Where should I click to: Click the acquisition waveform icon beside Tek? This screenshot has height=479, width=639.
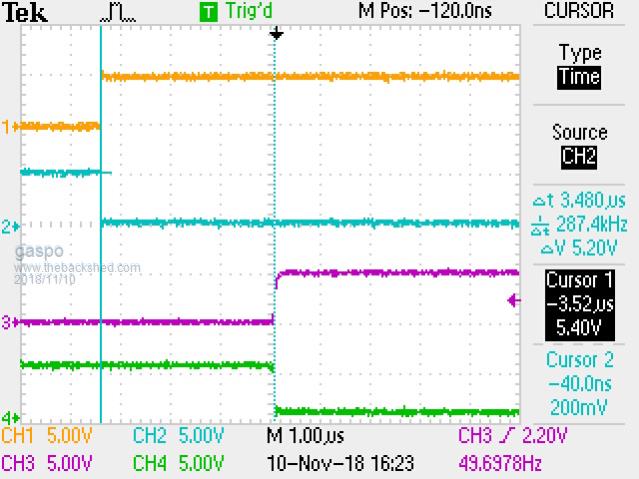pos(117,12)
